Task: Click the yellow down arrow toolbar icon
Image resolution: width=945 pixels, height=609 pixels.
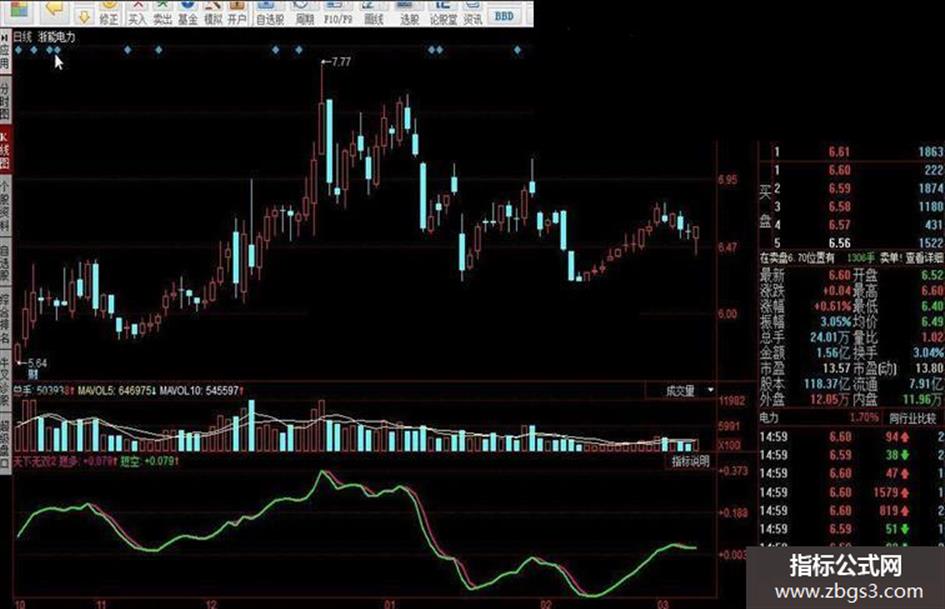Action: click(84, 17)
